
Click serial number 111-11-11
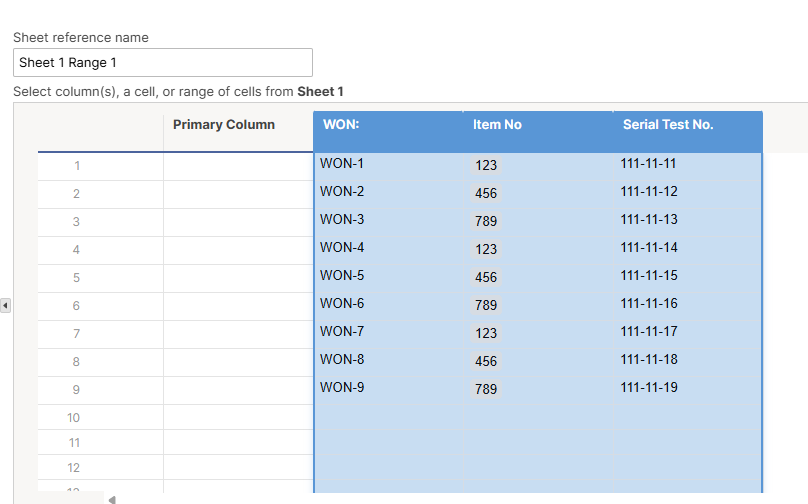[687, 166]
